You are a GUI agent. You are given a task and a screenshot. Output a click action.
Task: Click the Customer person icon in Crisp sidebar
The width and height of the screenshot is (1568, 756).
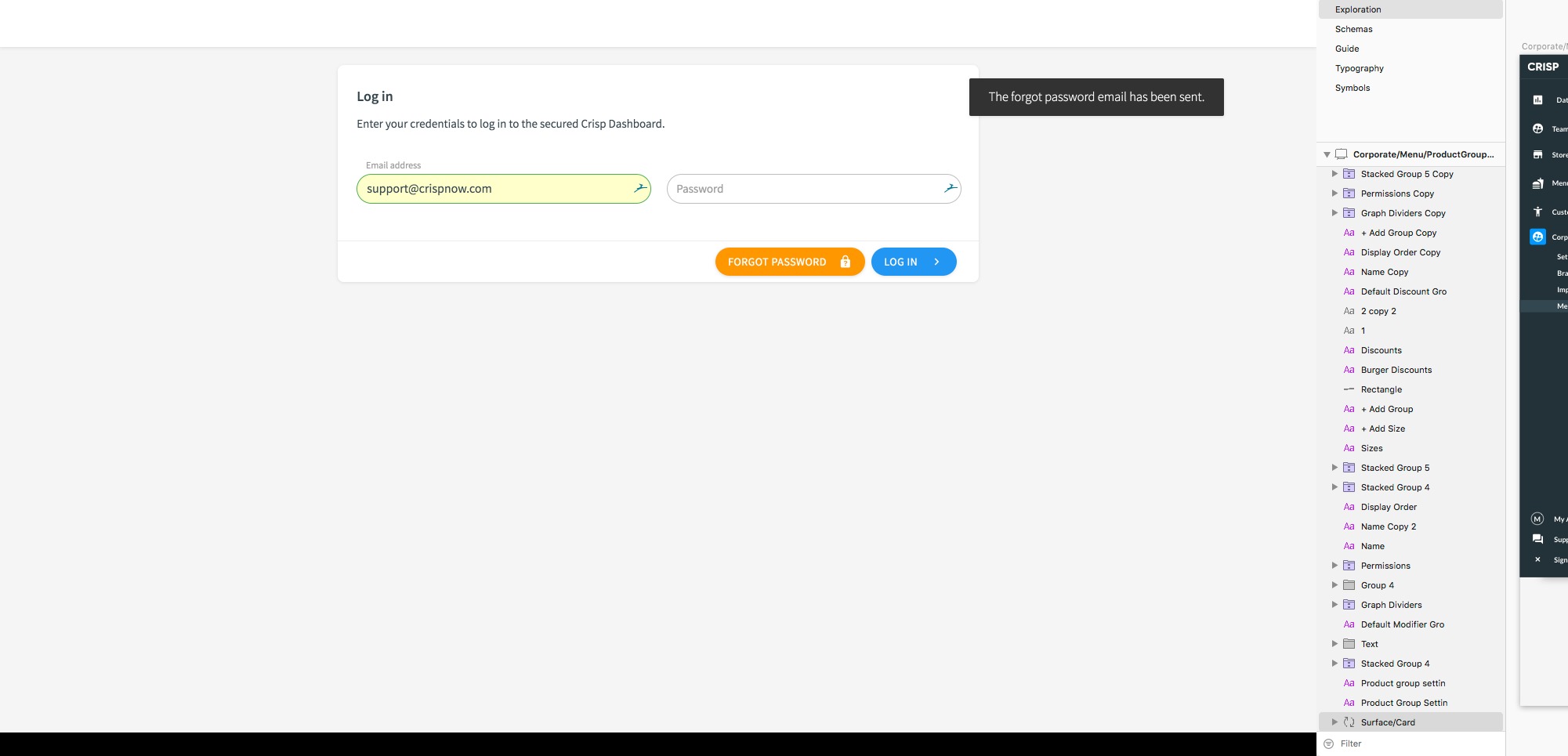(1537, 212)
